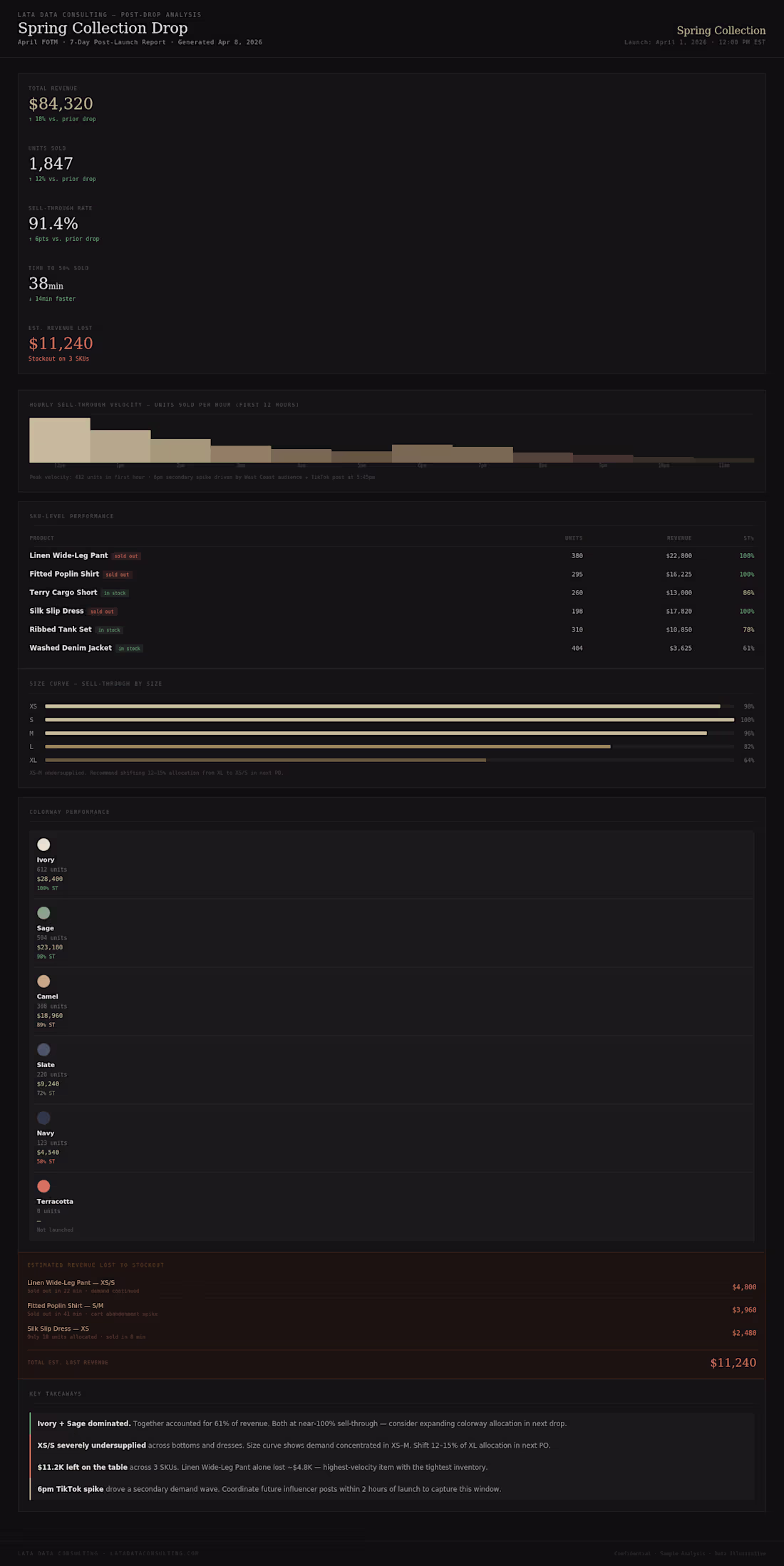Click the Camel colorway swatch
784x1566 pixels.
pos(43,982)
